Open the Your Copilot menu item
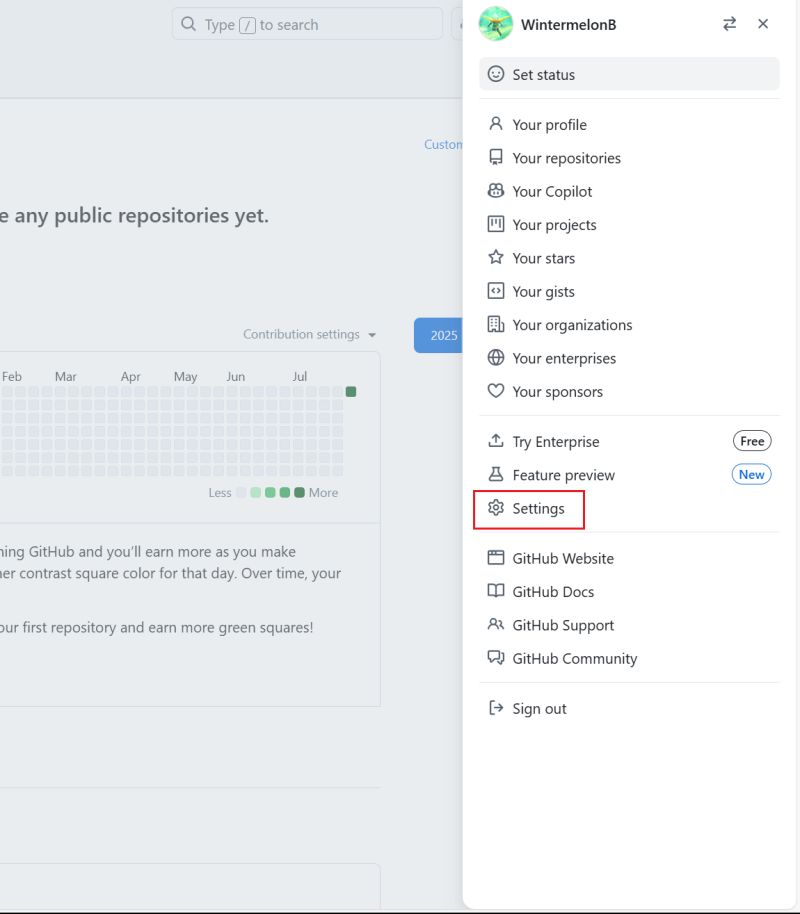800x914 pixels. [553, 191]
